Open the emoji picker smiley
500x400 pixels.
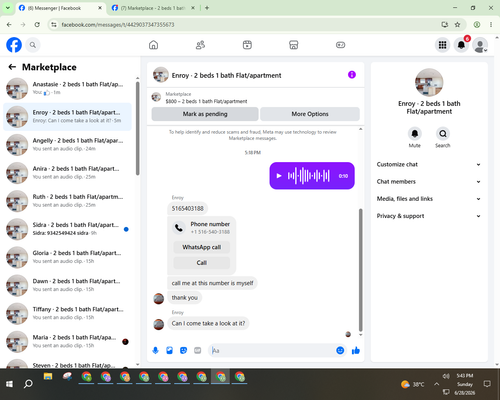pos(340,350)
